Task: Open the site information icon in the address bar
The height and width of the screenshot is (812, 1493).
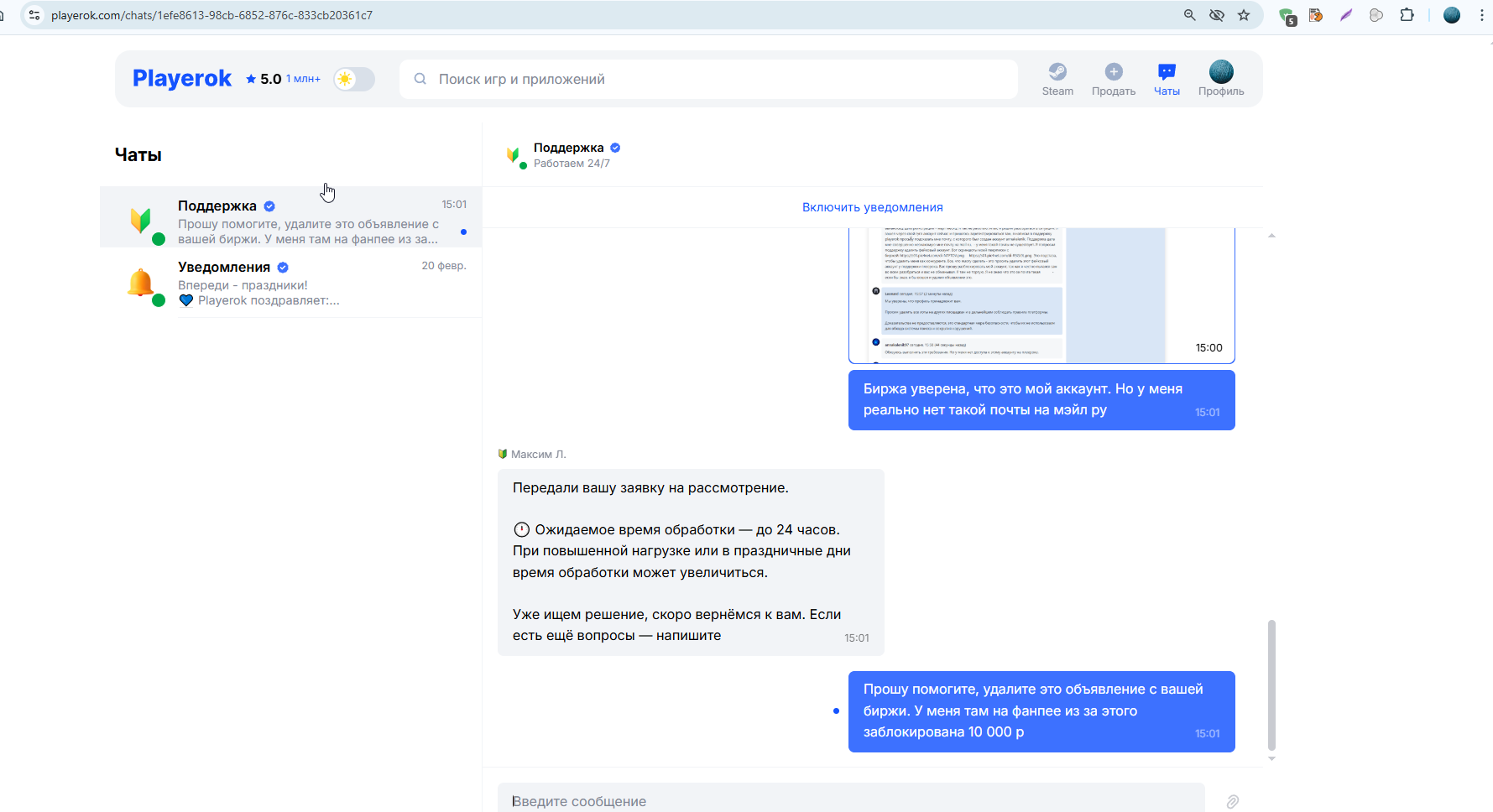Action: point(34,15)
